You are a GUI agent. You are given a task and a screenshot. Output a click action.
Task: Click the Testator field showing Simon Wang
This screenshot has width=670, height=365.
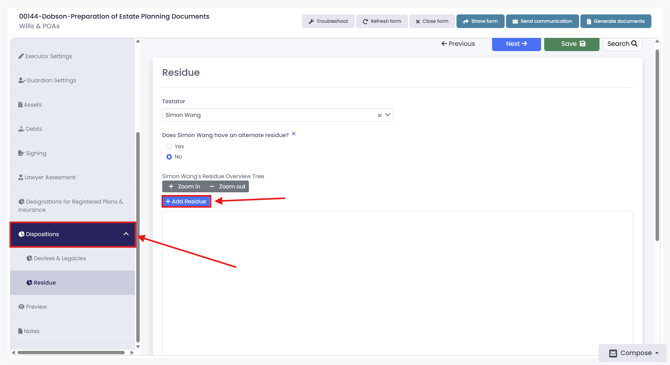[x=277, y=115]
